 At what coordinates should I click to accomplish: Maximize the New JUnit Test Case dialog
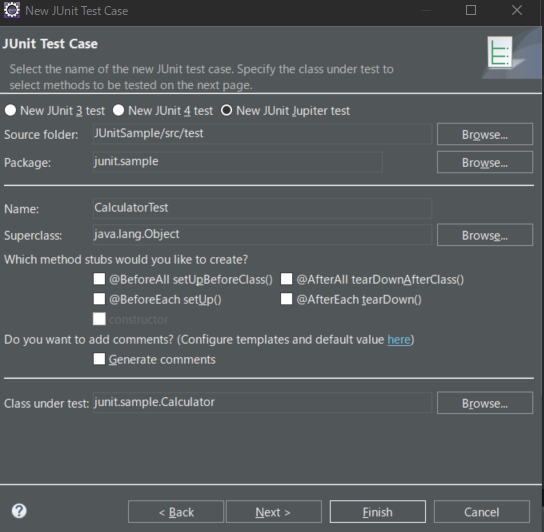[x=471, y=10]
